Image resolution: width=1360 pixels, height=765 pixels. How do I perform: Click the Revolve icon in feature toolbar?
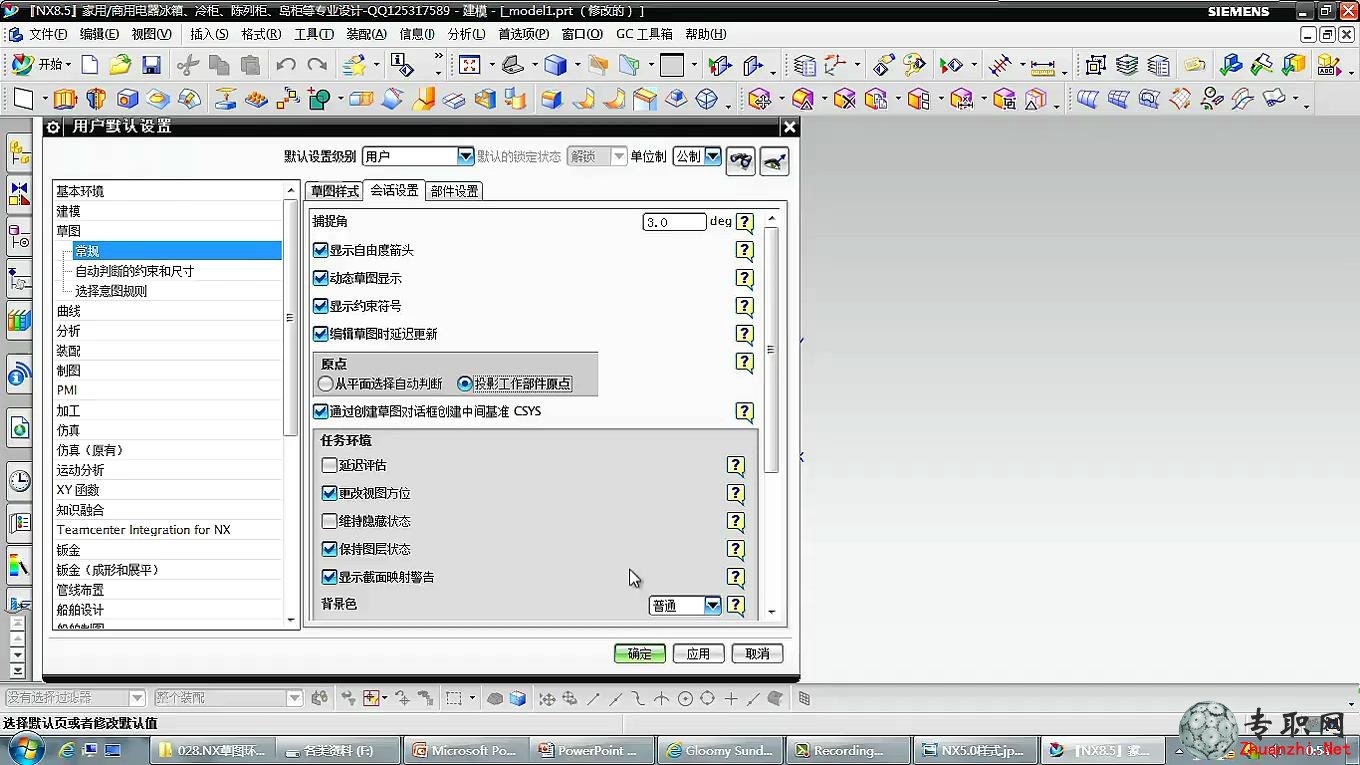pos(96,99)
